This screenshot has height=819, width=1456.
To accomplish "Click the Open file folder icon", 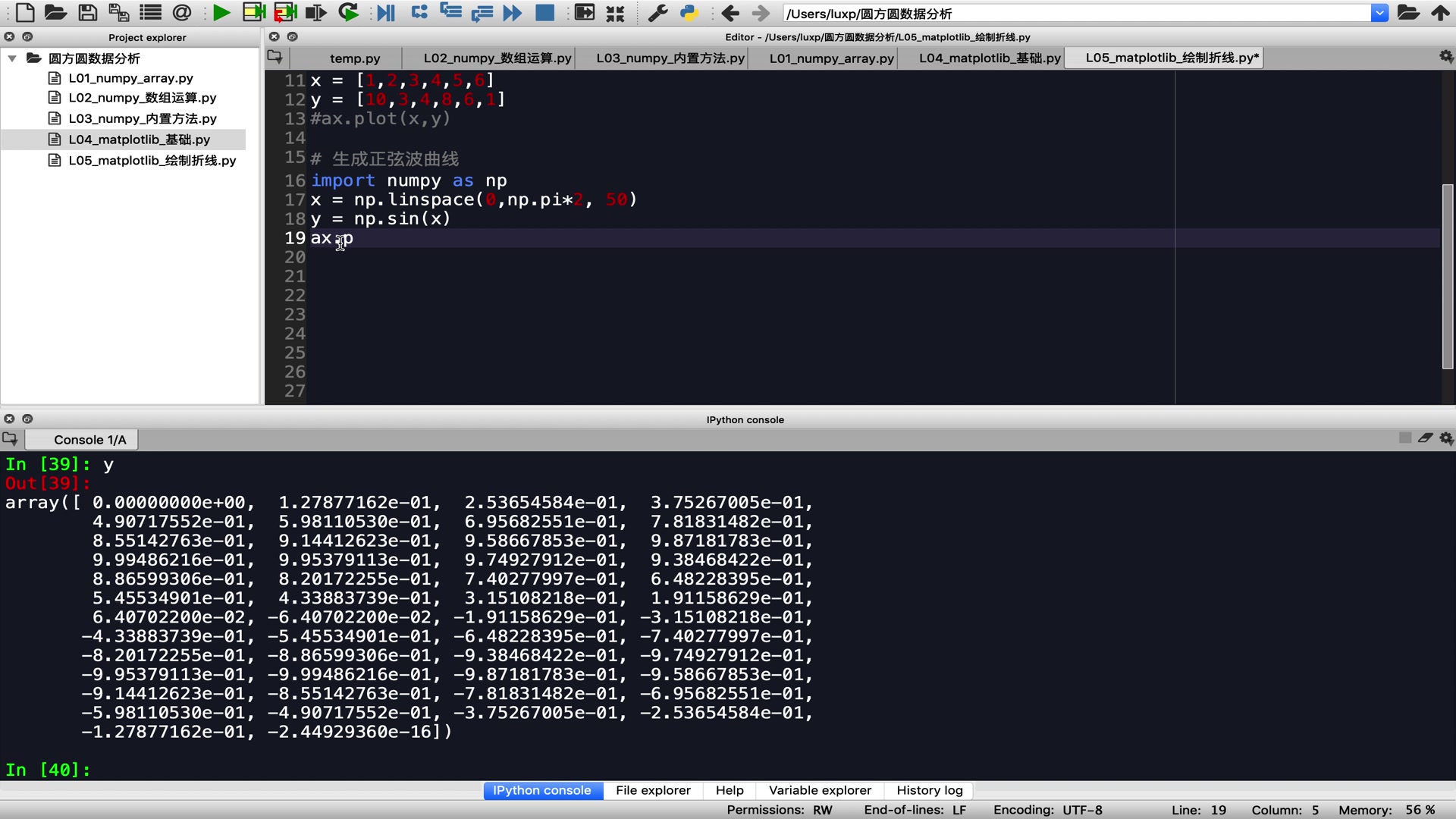I will coord(55,13).
